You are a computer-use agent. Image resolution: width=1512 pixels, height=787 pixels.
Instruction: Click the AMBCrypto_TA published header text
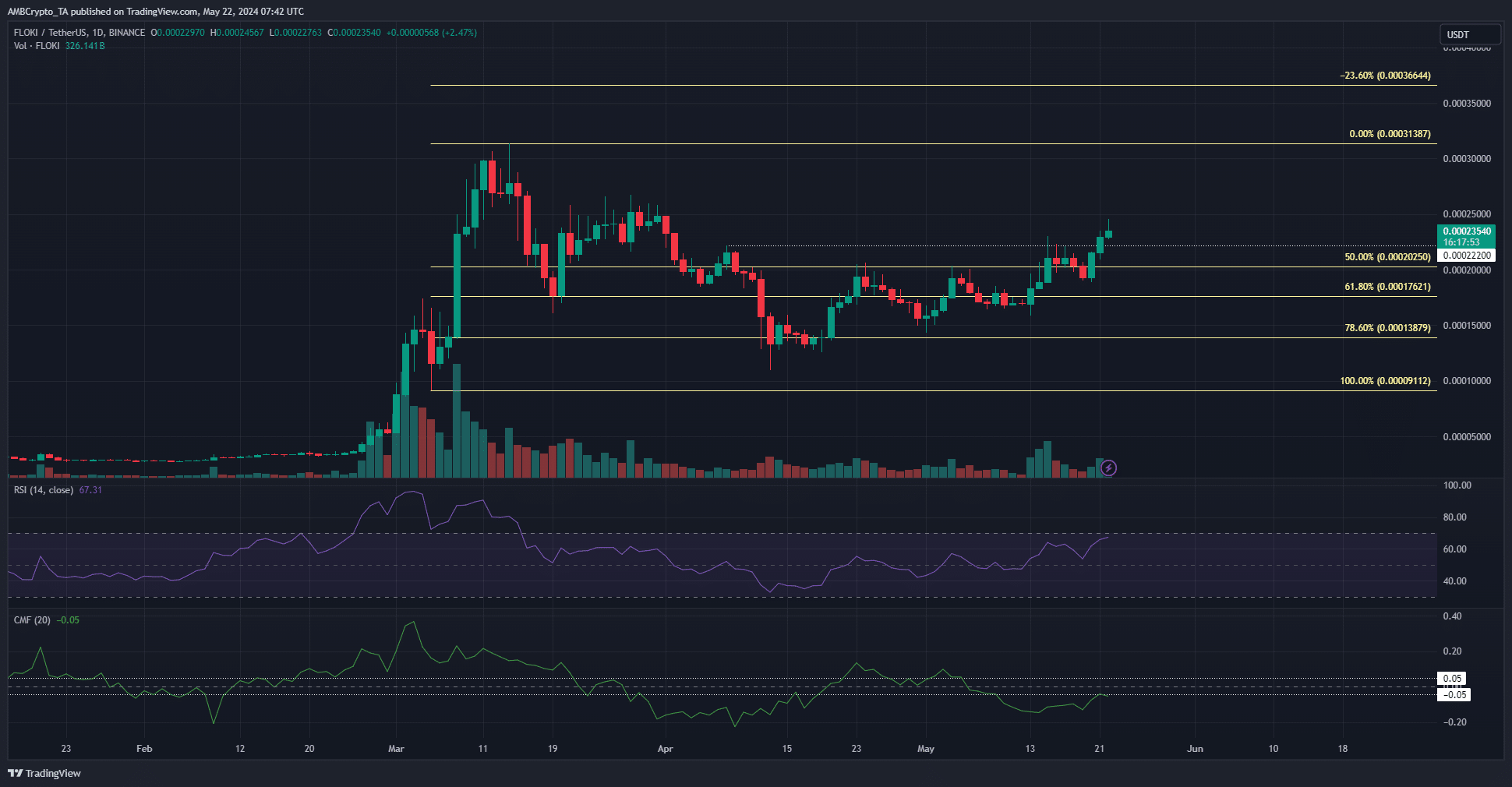(156, 12)
